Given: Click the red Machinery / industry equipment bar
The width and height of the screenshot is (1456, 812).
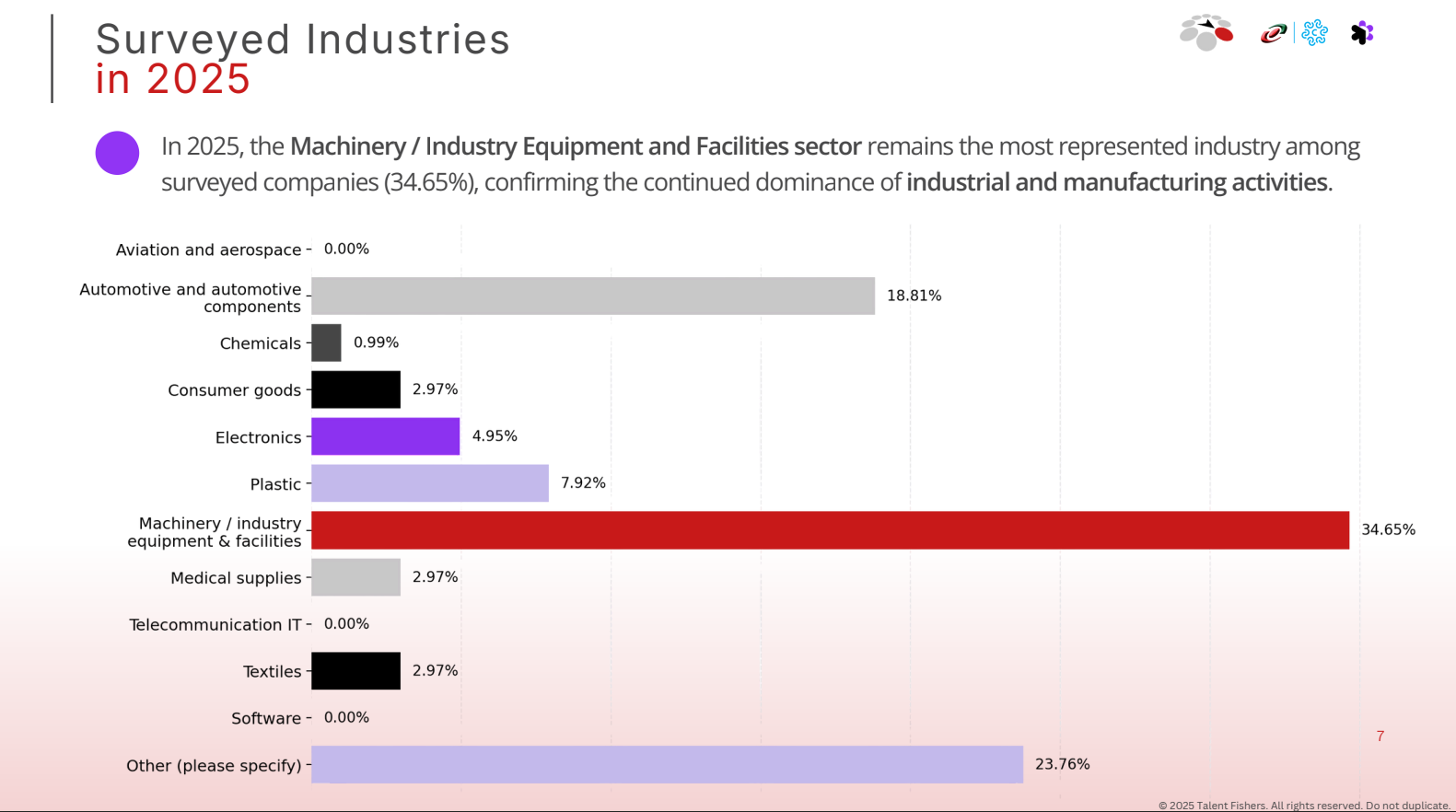Looking at the screenshot, I should point(830,530).
